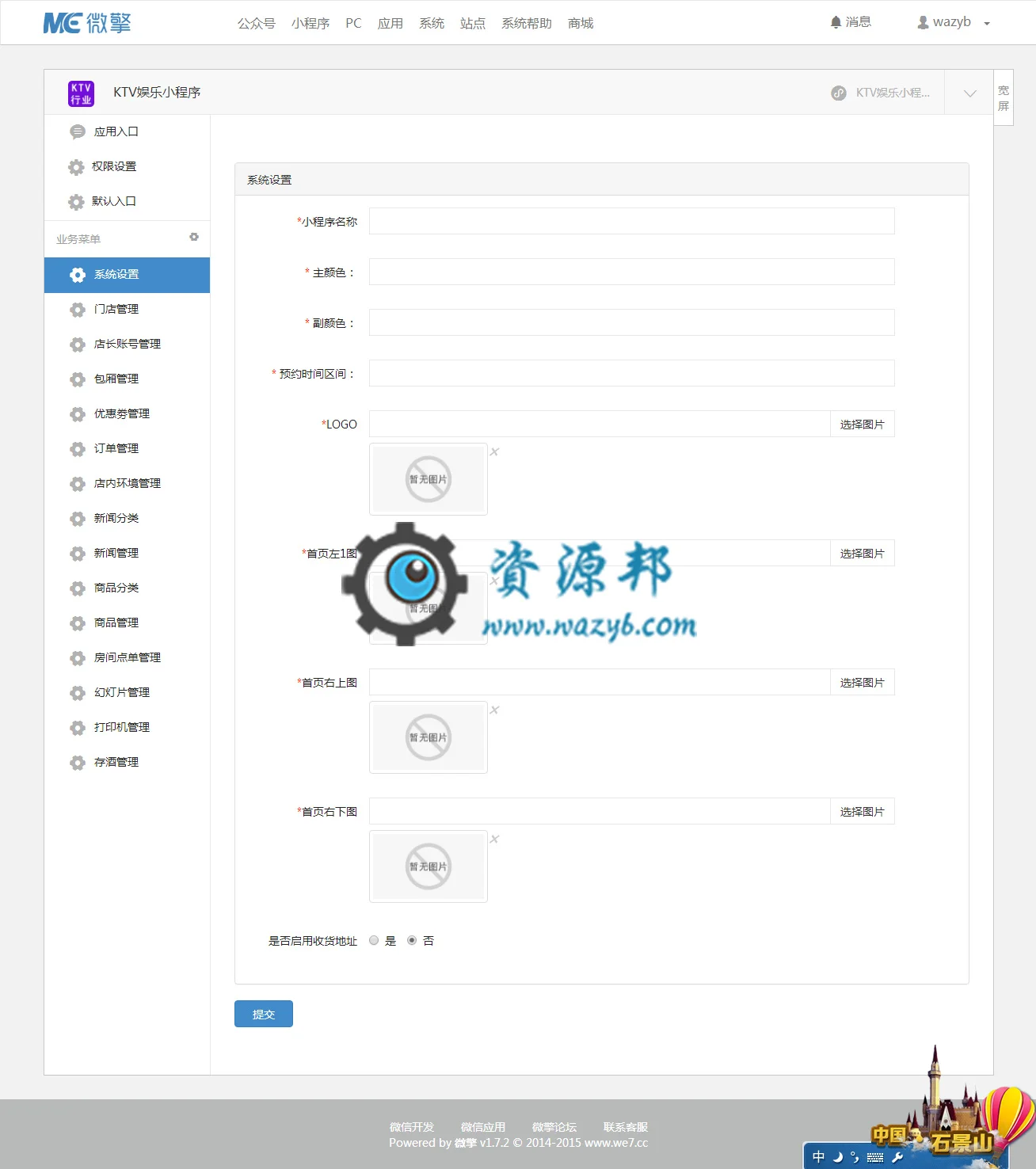Open the wrench icon in the IME bar
The width and height of the screenshot is (1036, 1169).
pyautogui.click(x=897, y=1157)
